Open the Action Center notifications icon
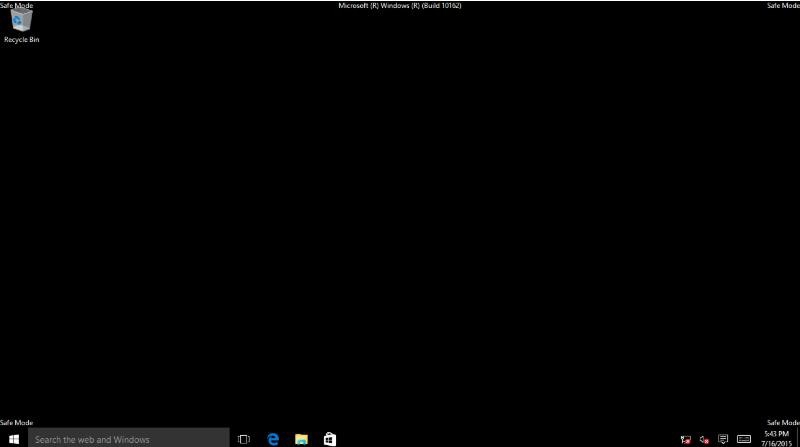Image resolution: width=800 pixels, height=447 pixels. click(x=723, y=439)
